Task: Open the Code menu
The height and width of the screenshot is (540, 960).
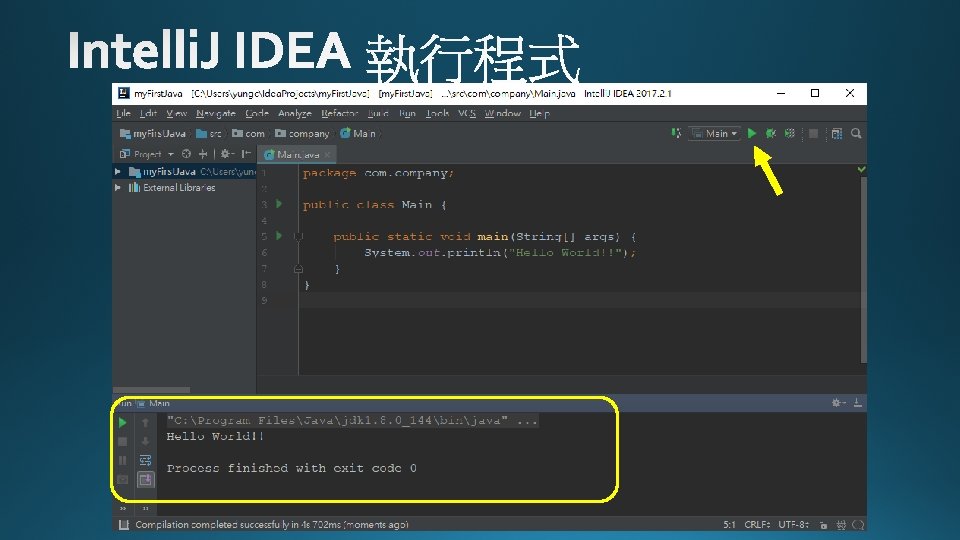Action: (257, 113)
